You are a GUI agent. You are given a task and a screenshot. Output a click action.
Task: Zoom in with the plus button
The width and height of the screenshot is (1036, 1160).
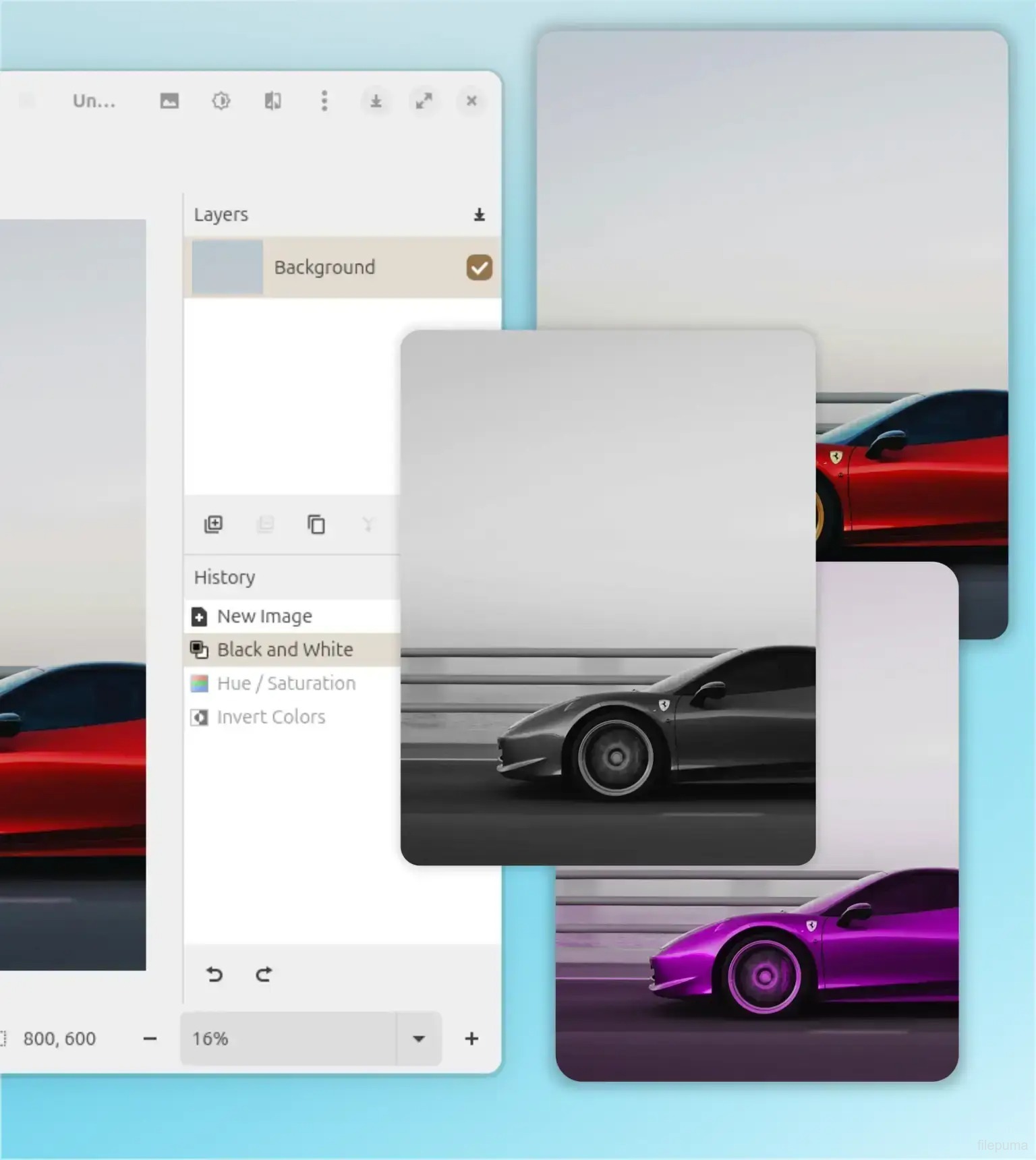point(471,1039)
